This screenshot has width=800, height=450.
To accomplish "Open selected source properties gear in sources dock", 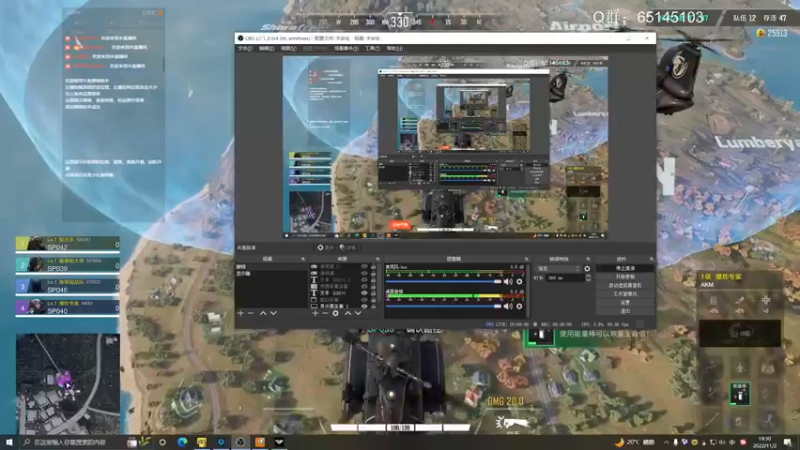I will click(x=335, y=313).
